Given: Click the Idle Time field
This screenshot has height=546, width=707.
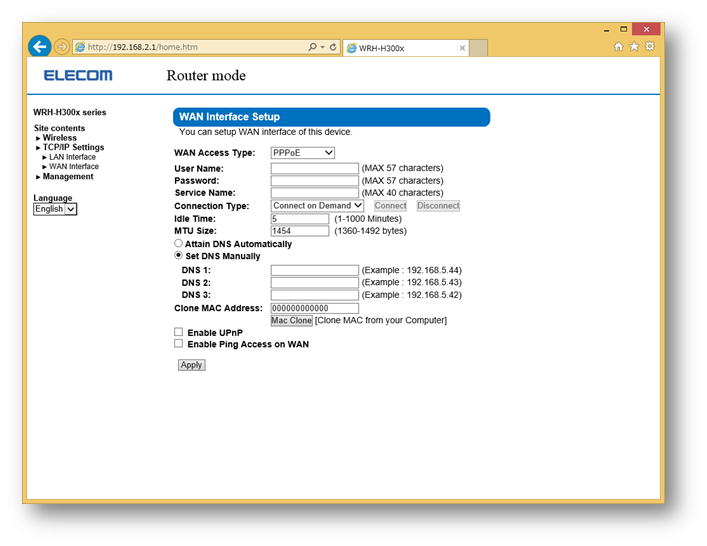Looking at the screenshot, I should 300,219.
